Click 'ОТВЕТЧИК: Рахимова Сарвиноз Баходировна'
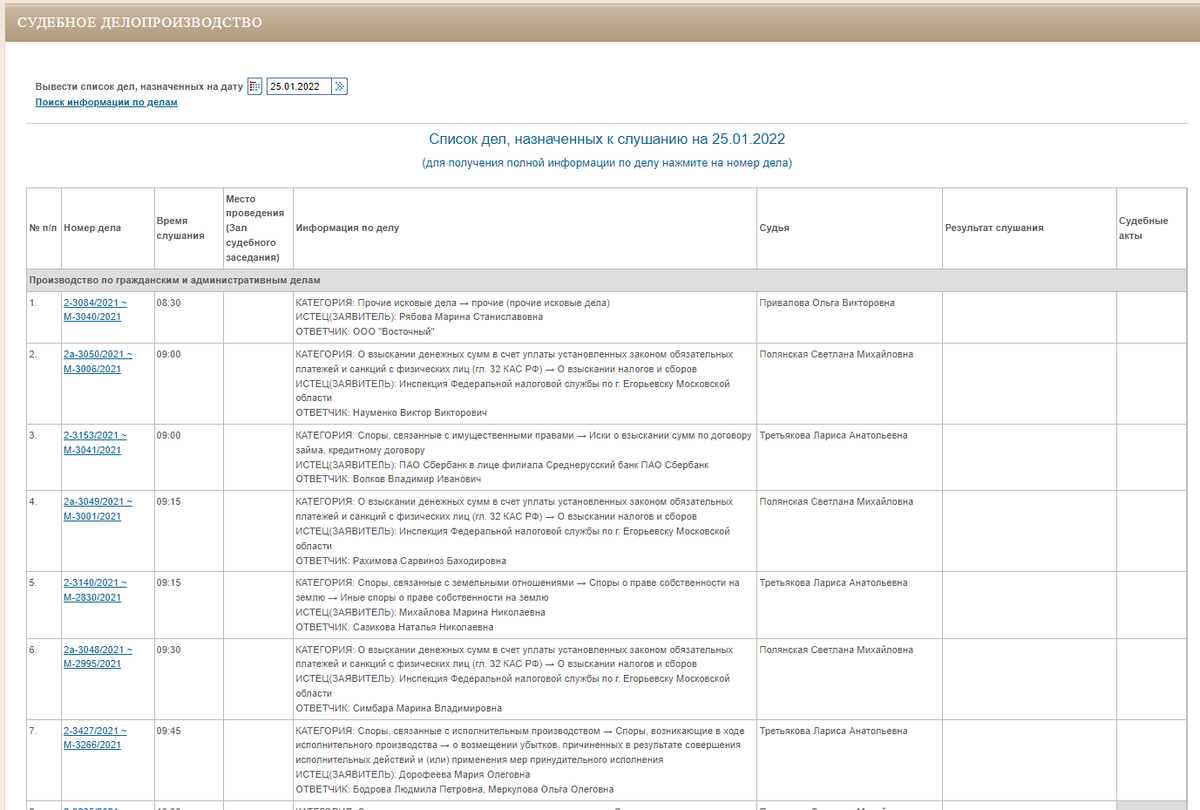The width and height of the screenshot is (1200, 810). [x=401, y=561]
